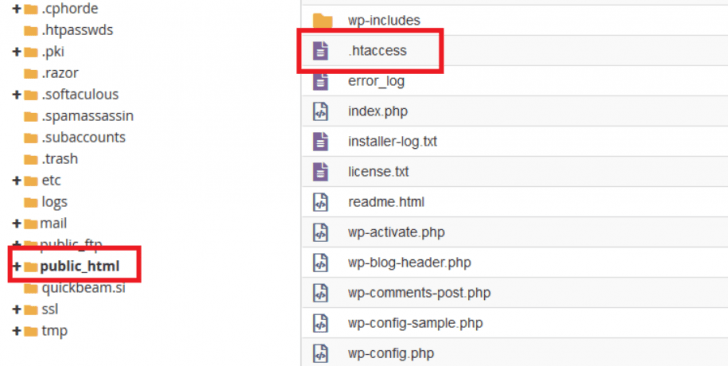
Task: Select the etc tree folder
Action: coord(51,180)
